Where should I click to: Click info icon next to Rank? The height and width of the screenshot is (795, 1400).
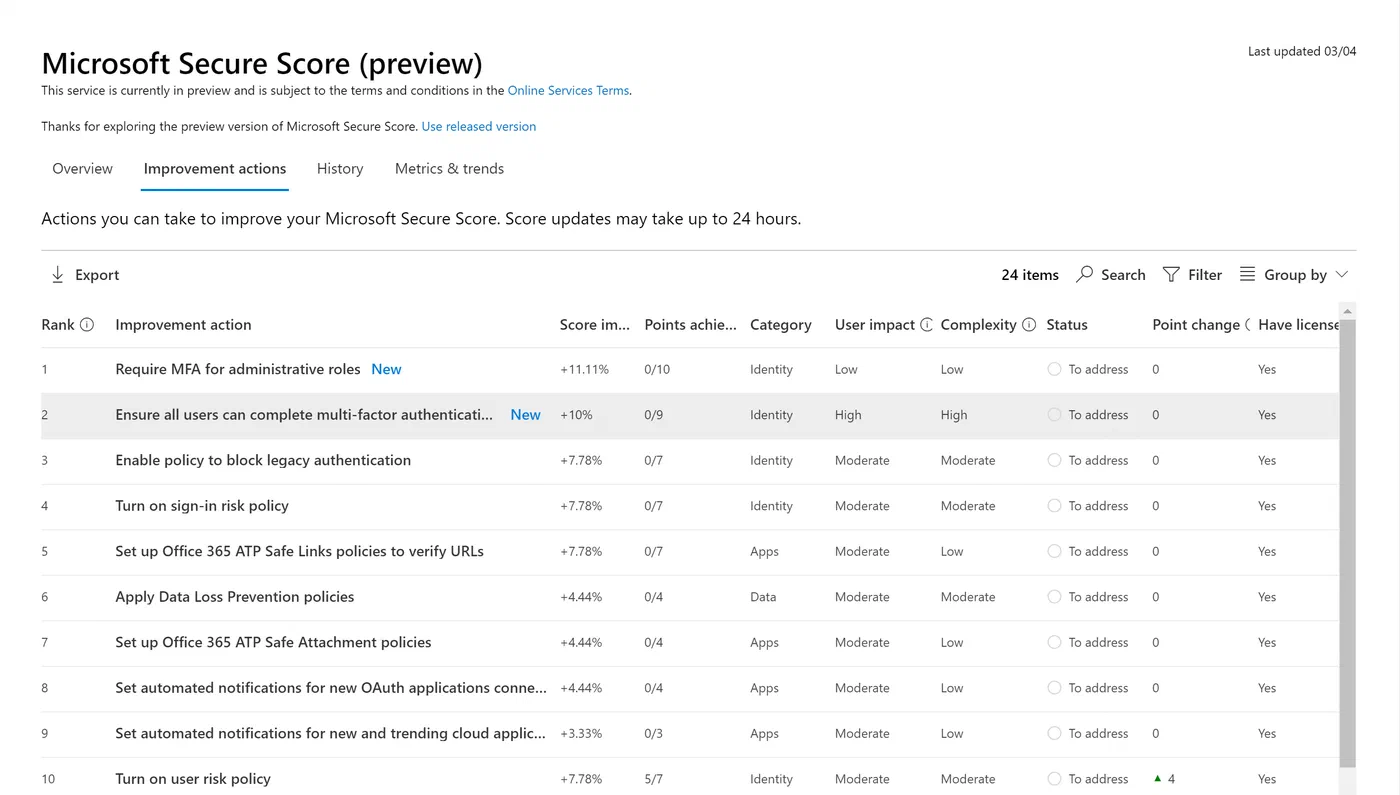tap(87, 324)
